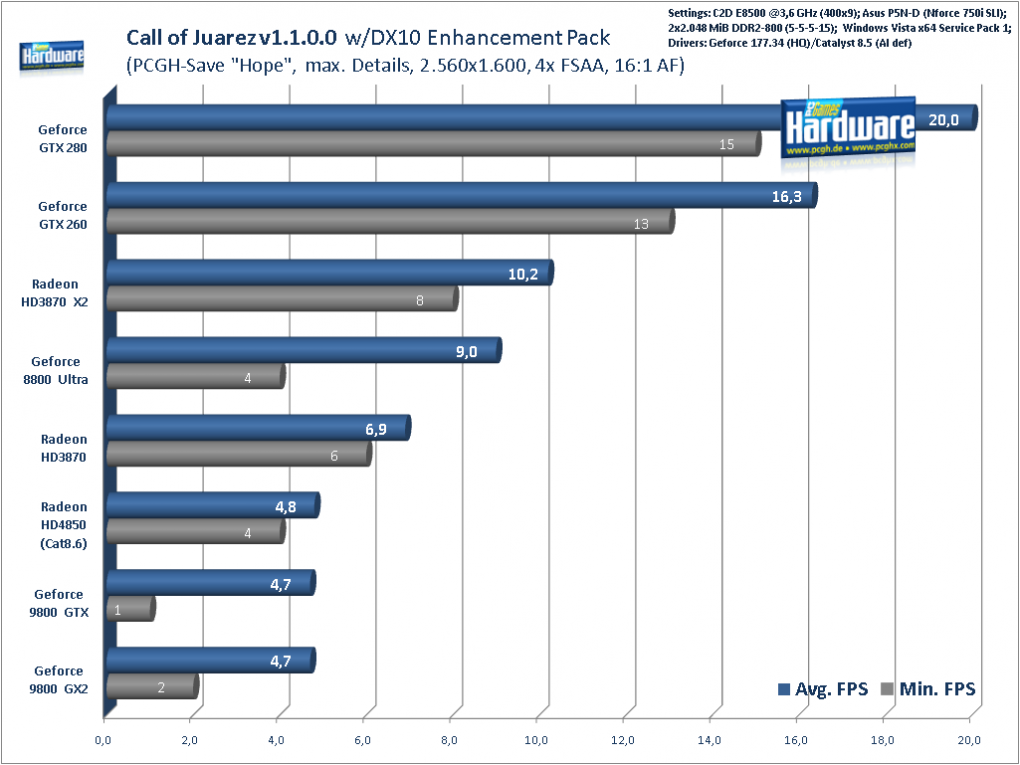1020x765 pixels.
Task: Select the 'Radeon HD4850 (Cat8.6)' row label
Action: tap(64, 525)
